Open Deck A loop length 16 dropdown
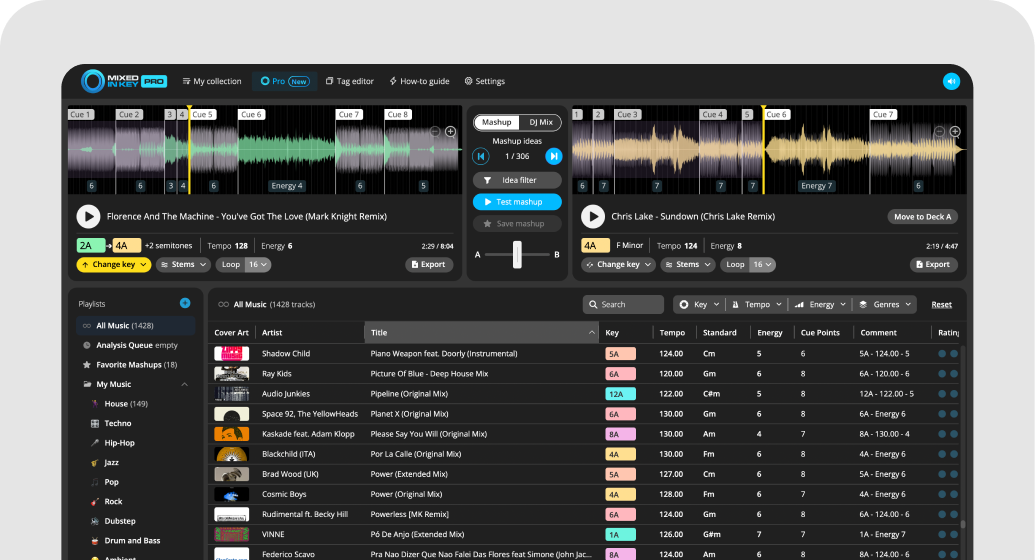The image size is (1035, 560). click(x=258, y=265)
